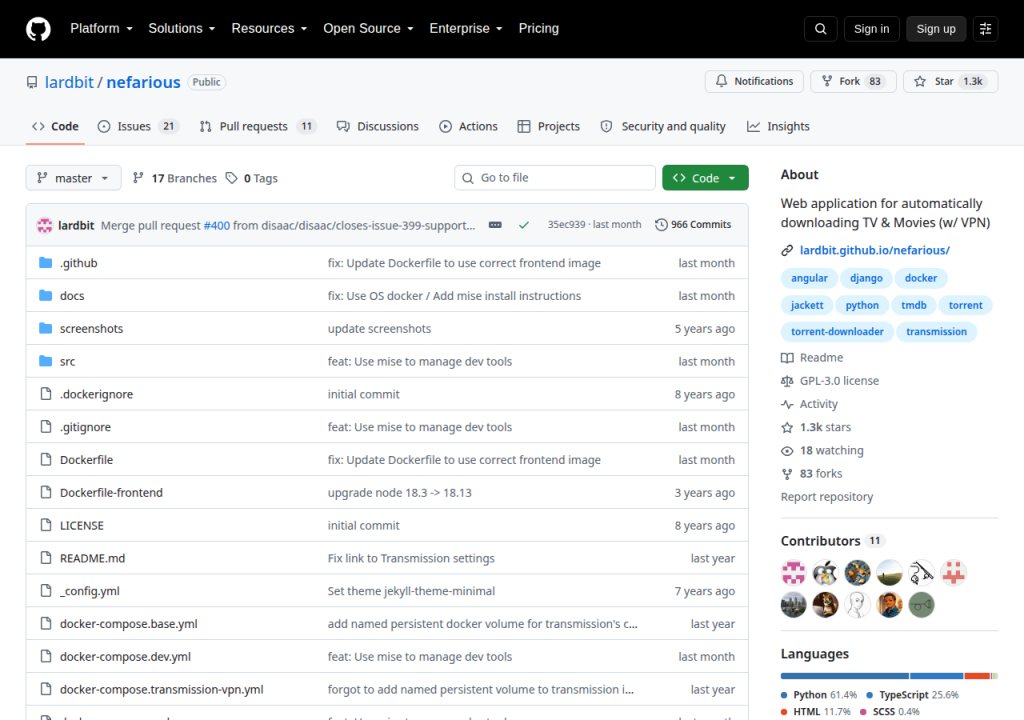Click the Sign up button
The width and height of the screenshot is (1024, 720).
(936, 29)
